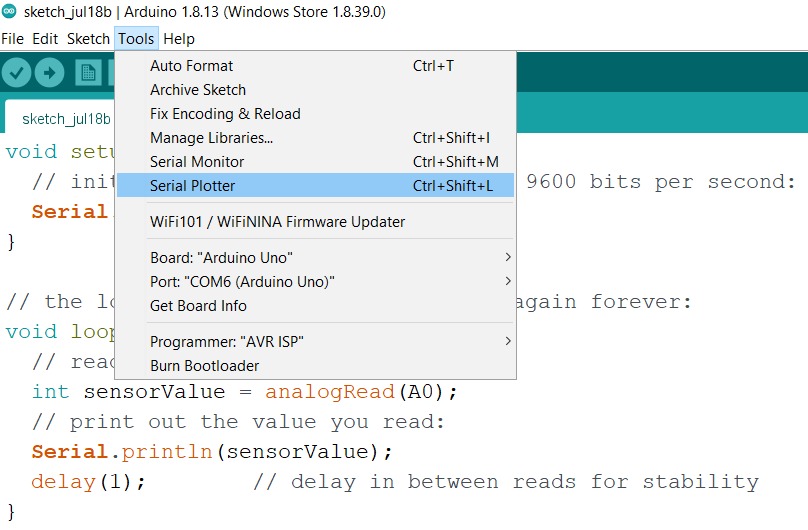Click the Arduino logo in title bar

tap(9, 11)
